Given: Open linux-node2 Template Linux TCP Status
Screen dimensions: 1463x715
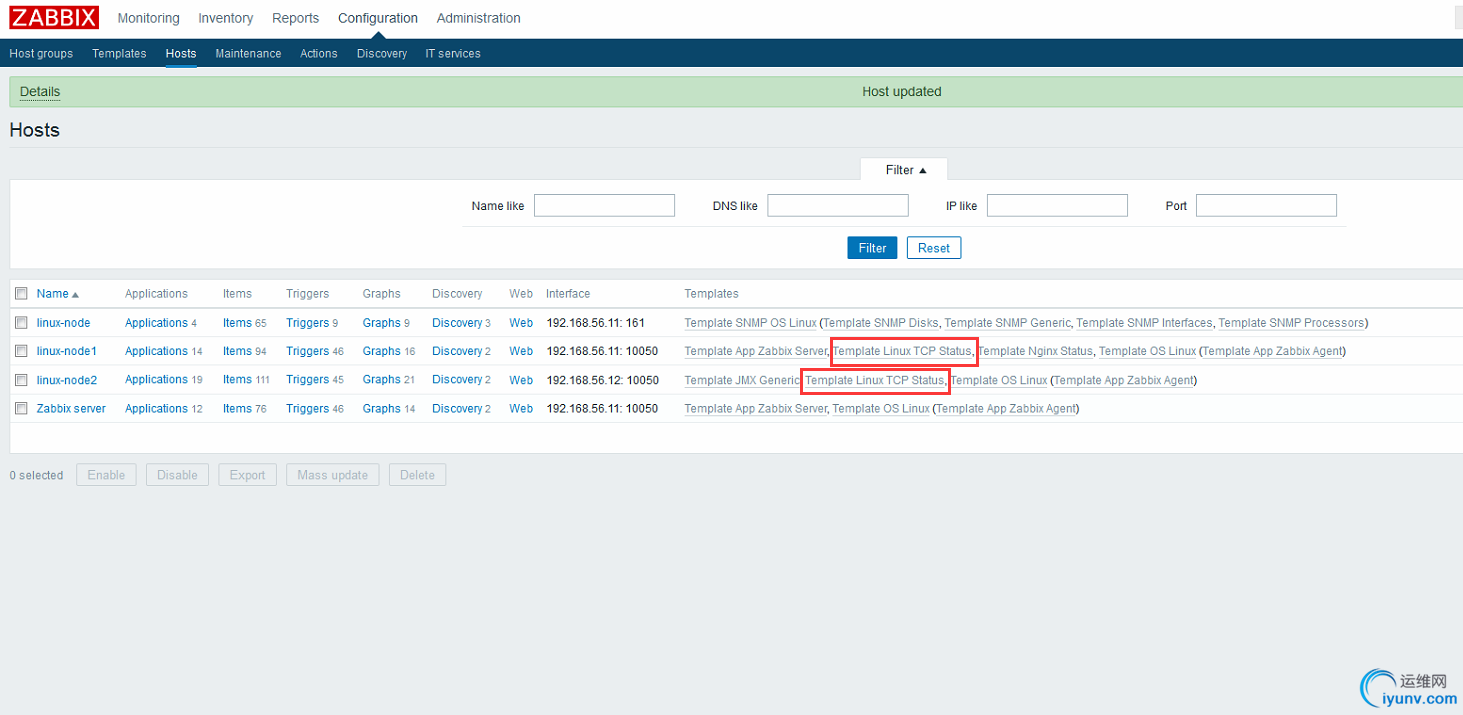Looking at the screenshot, I should tap(875, 380).
